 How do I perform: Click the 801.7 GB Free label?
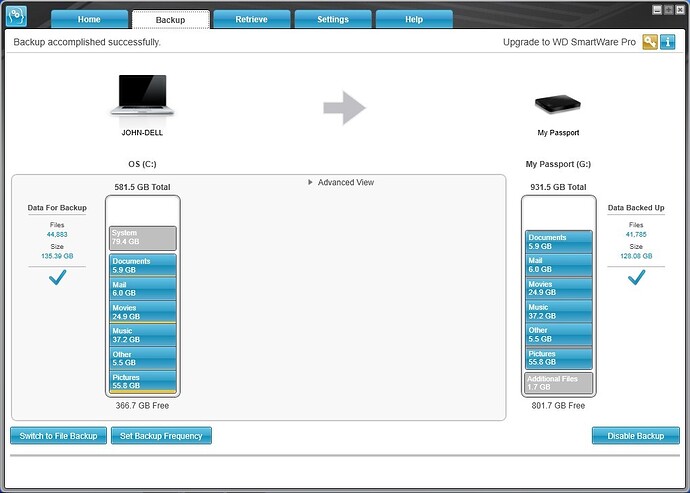tap(558, 405)
